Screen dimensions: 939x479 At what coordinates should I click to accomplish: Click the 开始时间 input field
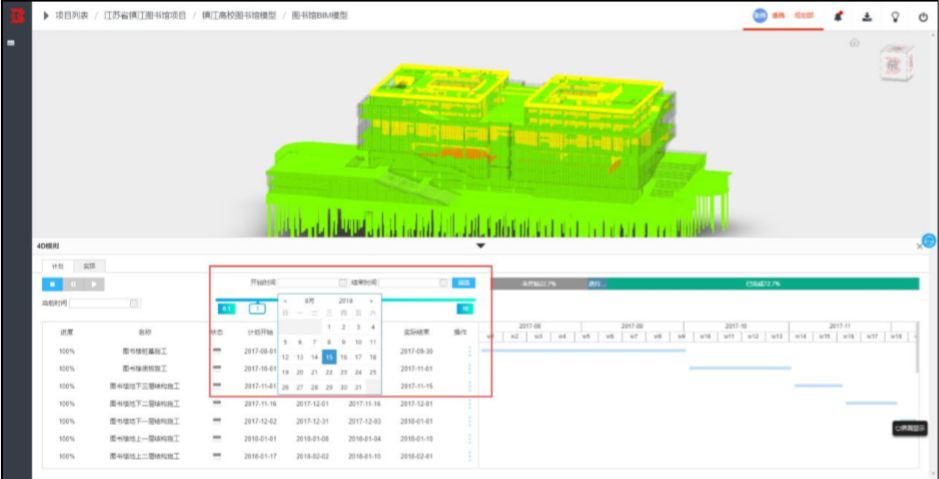313,283
